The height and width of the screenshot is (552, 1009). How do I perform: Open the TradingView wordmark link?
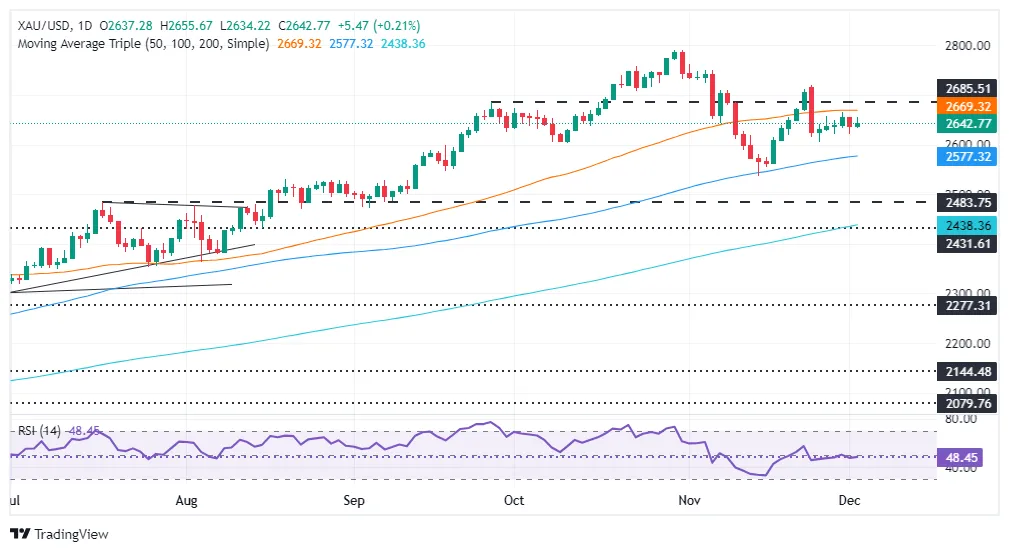(x=71, y=534)
